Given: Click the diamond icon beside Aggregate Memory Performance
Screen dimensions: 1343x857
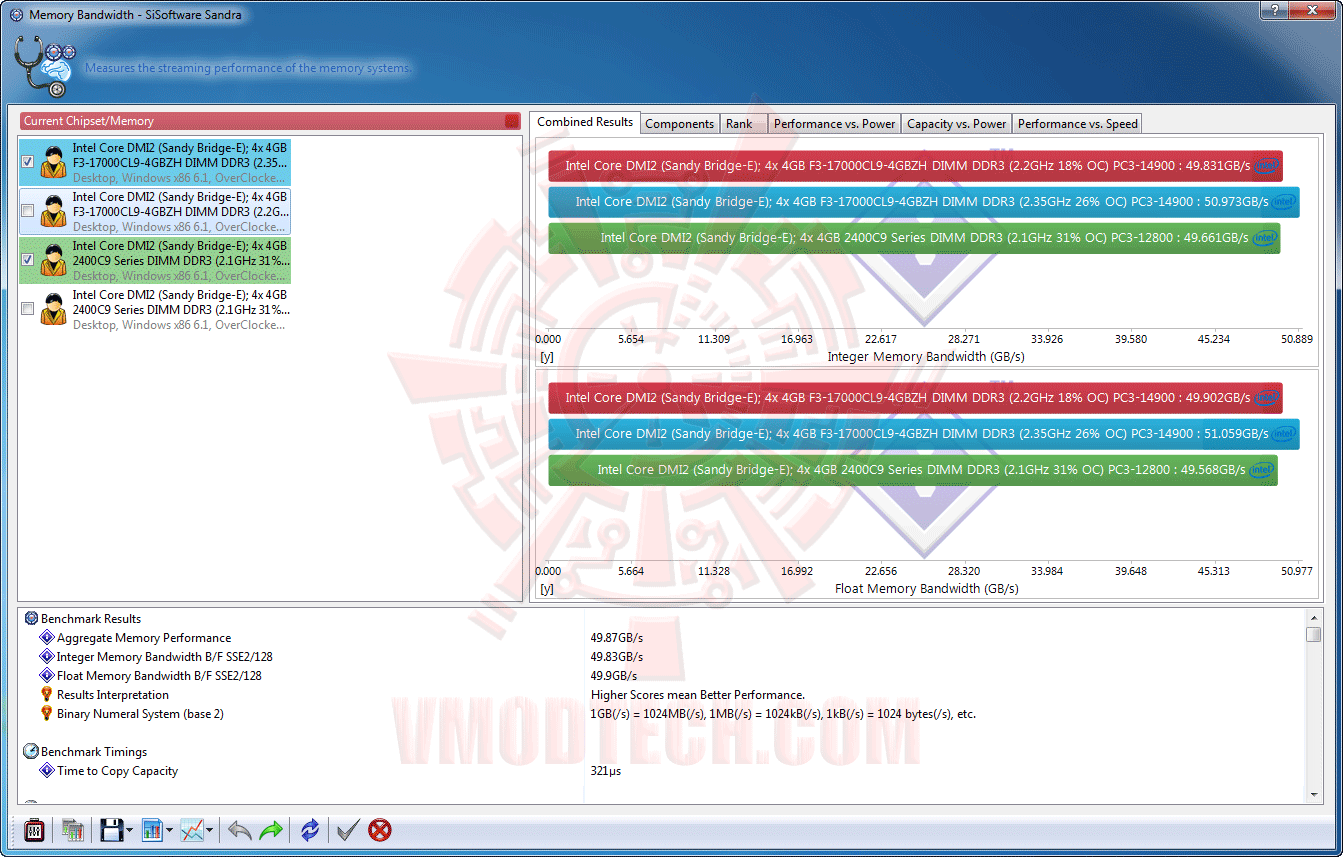Looking at the screenshot, I should pyautogui.click(x=47, y=638).
